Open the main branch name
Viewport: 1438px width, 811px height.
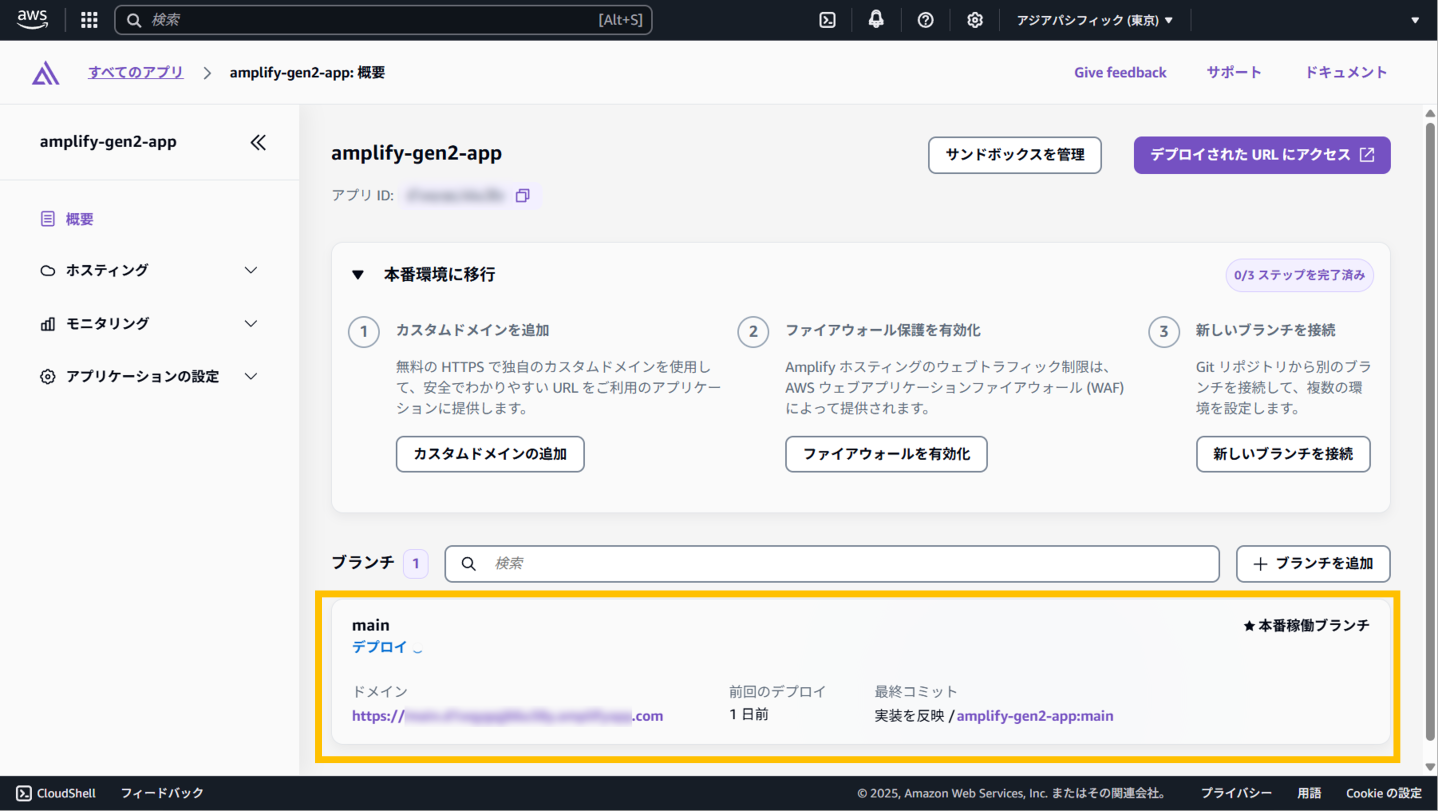click(371, 626)
